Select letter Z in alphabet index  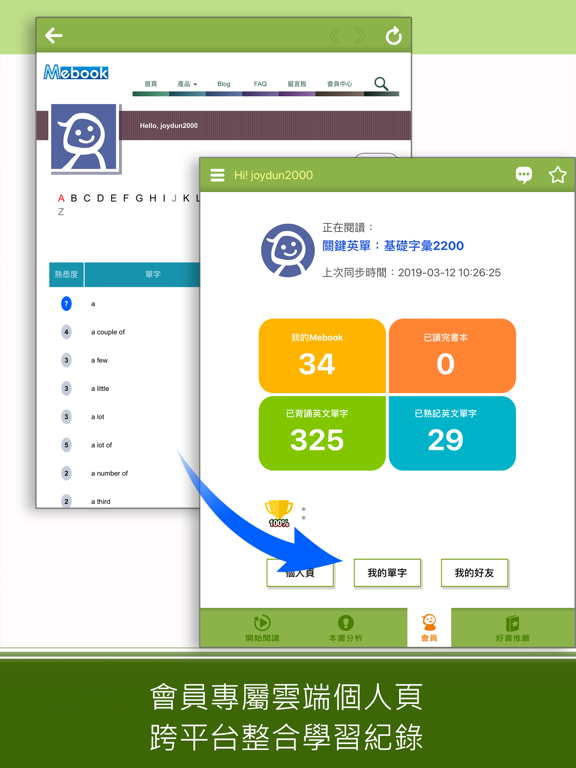(61, 212)
